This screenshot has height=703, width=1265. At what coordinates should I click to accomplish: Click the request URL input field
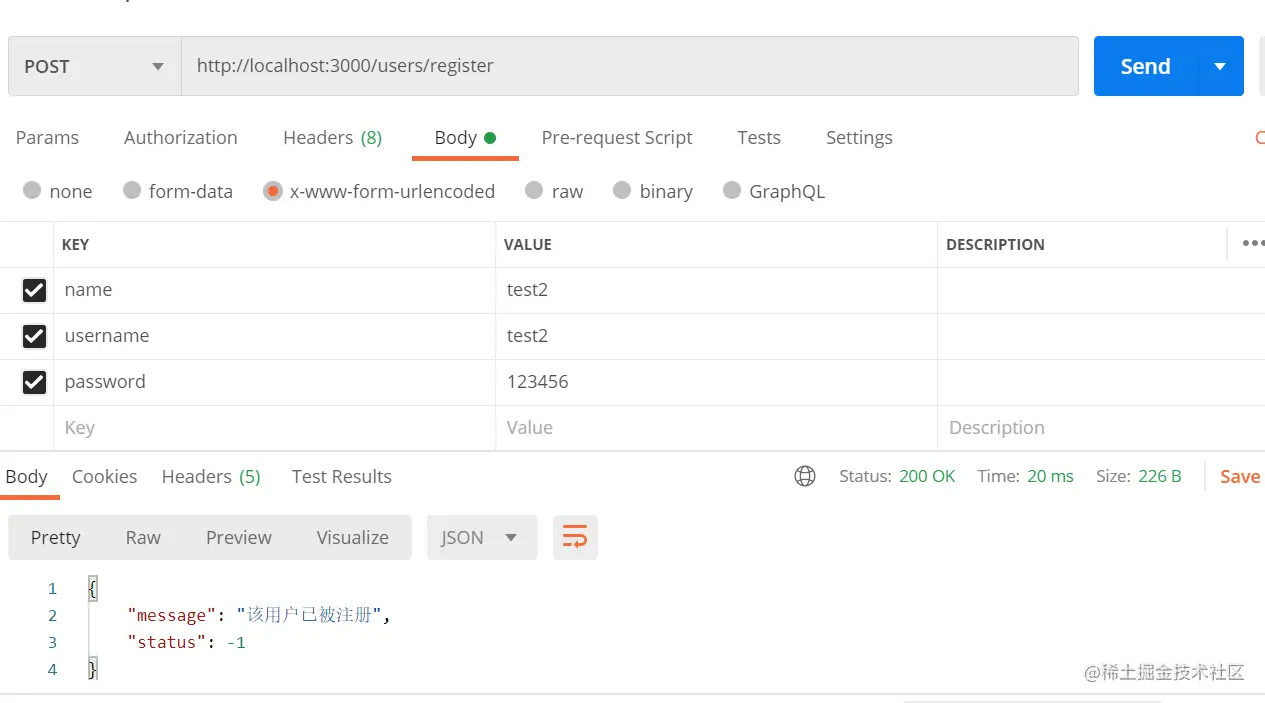click(x=630, y=66)
